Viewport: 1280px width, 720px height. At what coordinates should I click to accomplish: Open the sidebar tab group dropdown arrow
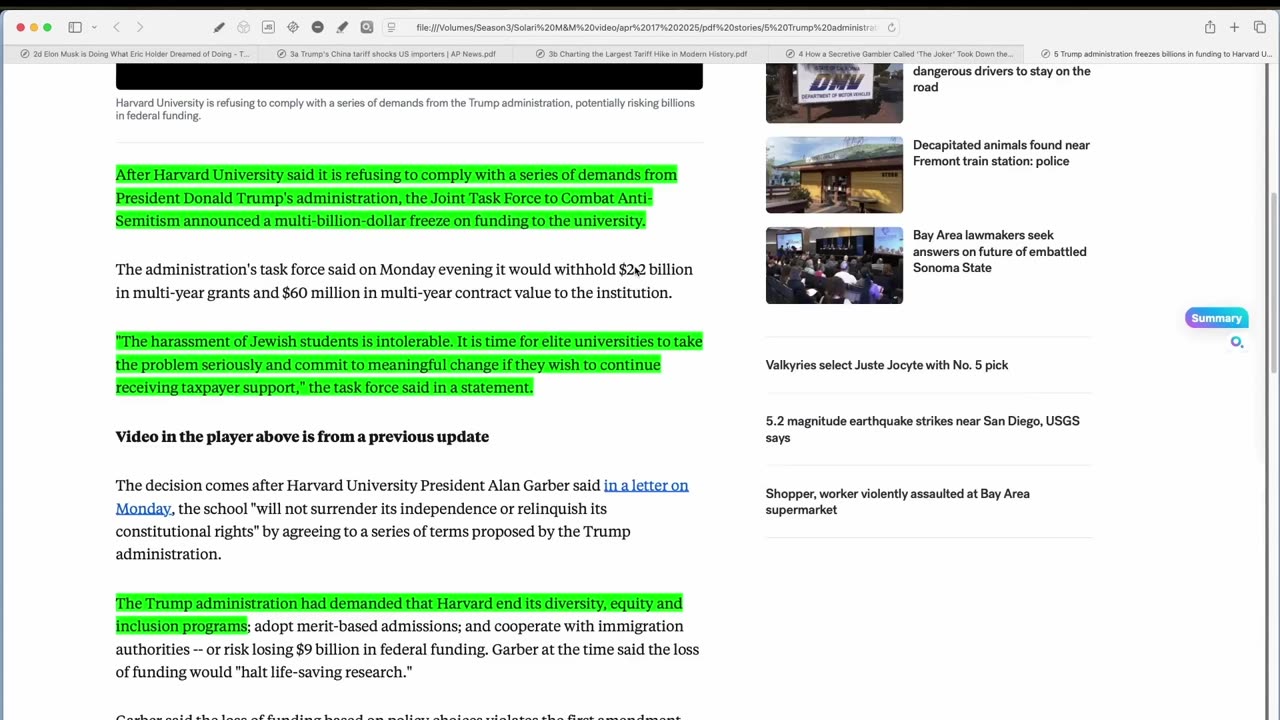point(94,27)
